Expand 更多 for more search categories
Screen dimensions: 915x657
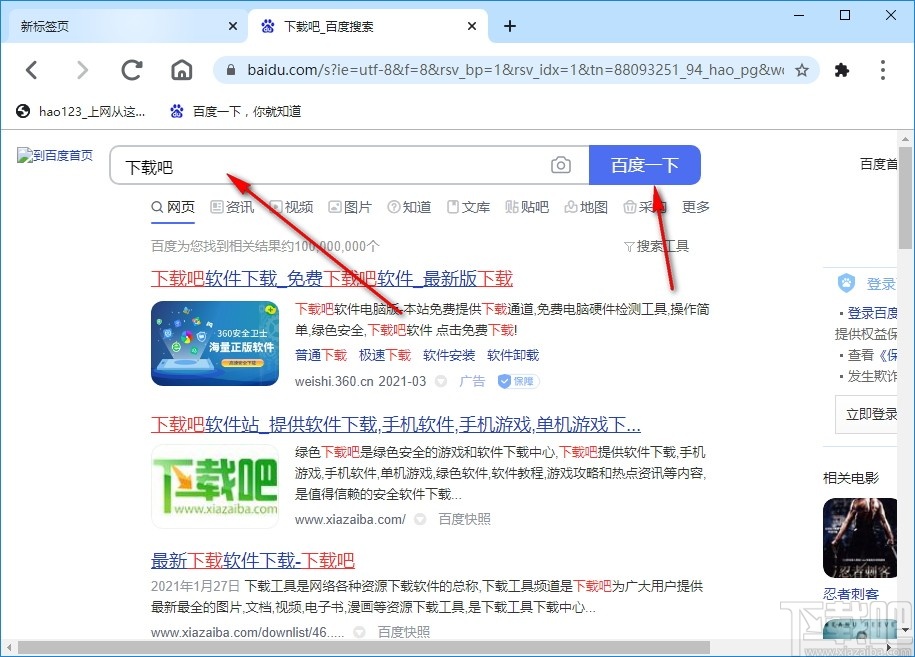coord(694,207)
